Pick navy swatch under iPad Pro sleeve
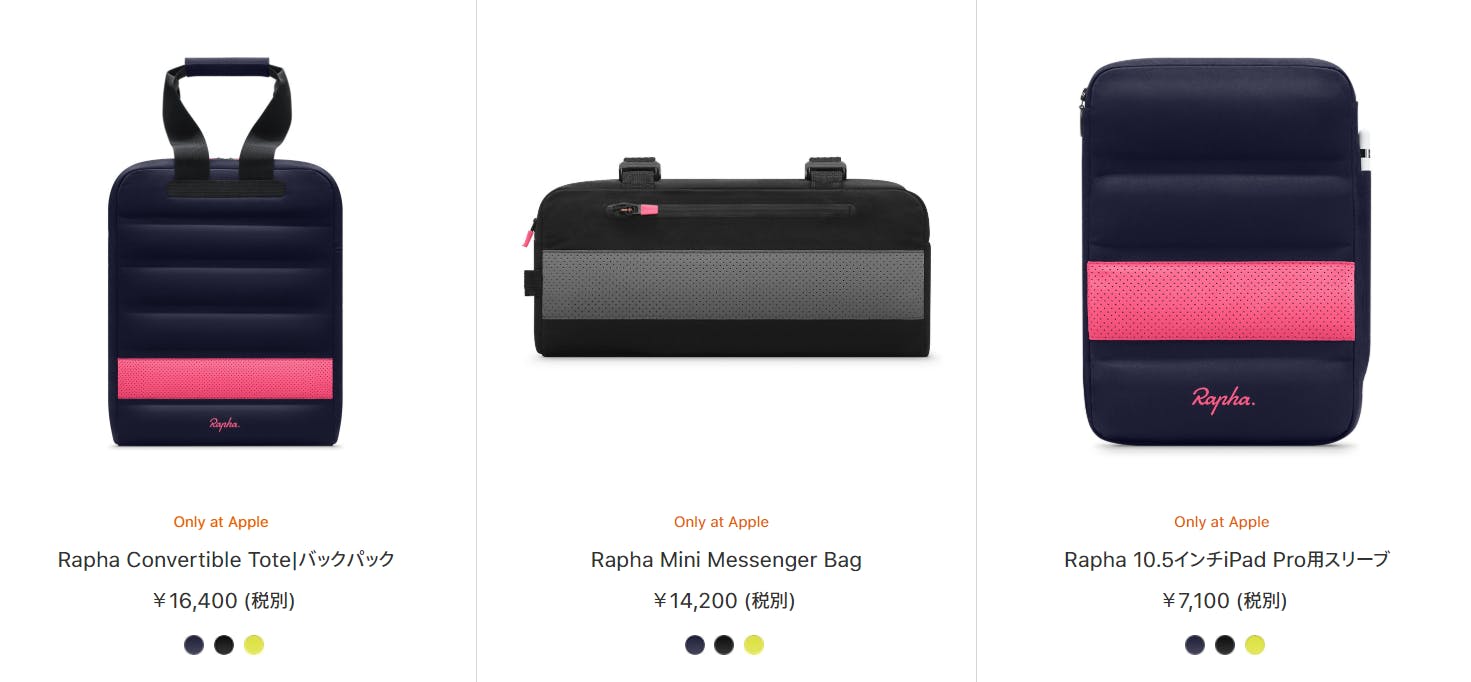The width and height of the screenshot is (1471, 682). point(1195,645)
